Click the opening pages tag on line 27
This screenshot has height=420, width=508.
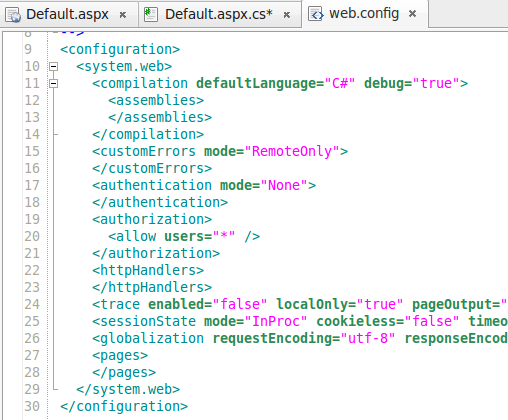120,355
